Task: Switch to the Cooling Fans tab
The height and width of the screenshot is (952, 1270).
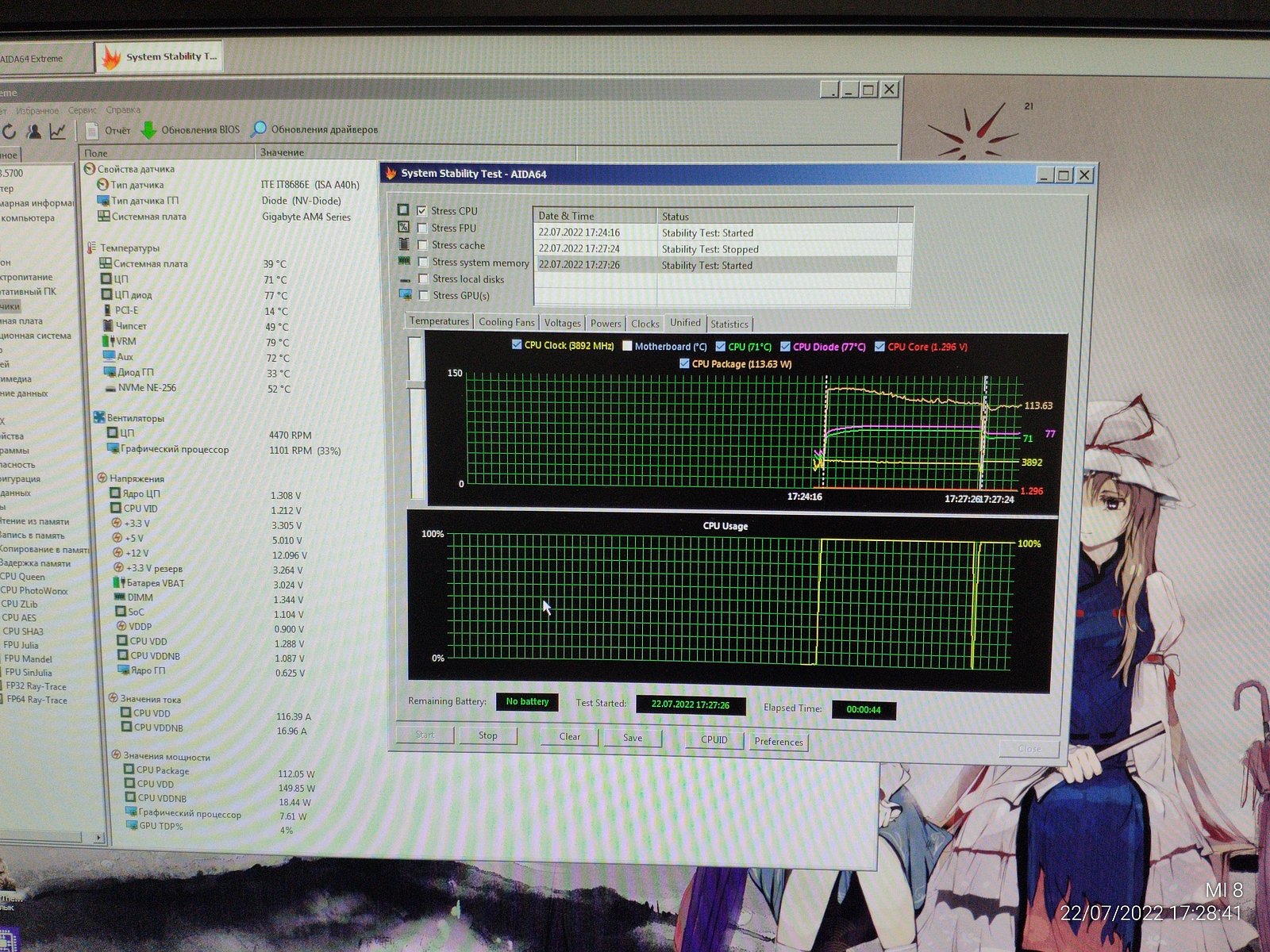Action: tap(506, 322)
